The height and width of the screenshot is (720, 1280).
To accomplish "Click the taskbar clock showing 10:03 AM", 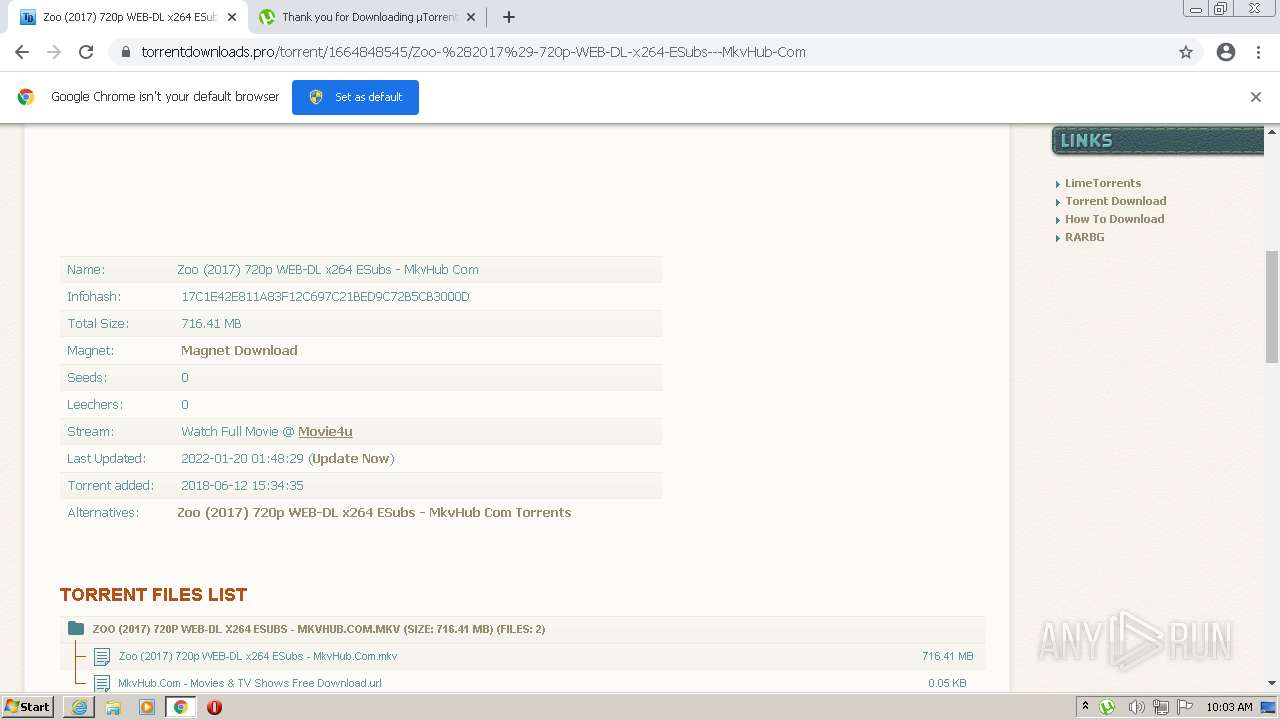I will point(1229,707).
